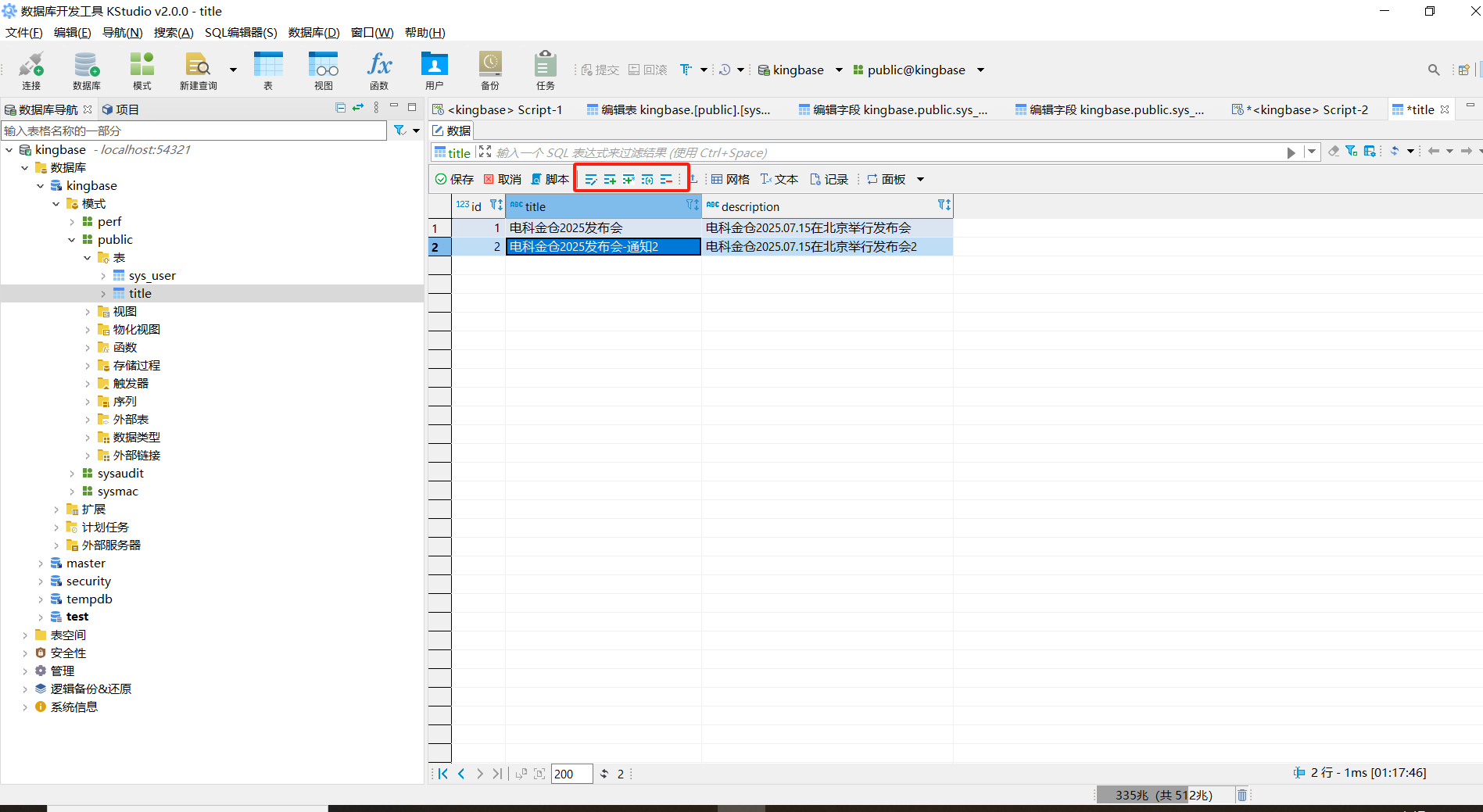Screen dimensions: 1483x812
Task: Click the 备份 backup toolbar icon
Action: coord(490,70)
